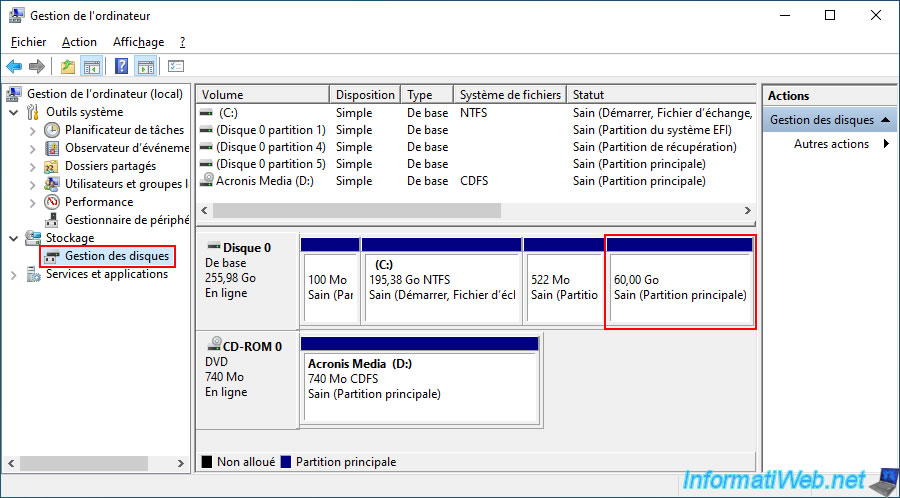The height and width of the screenshot is (498, 900).
Task: Collapse the Outils système tree node
Action: (13, 113)
